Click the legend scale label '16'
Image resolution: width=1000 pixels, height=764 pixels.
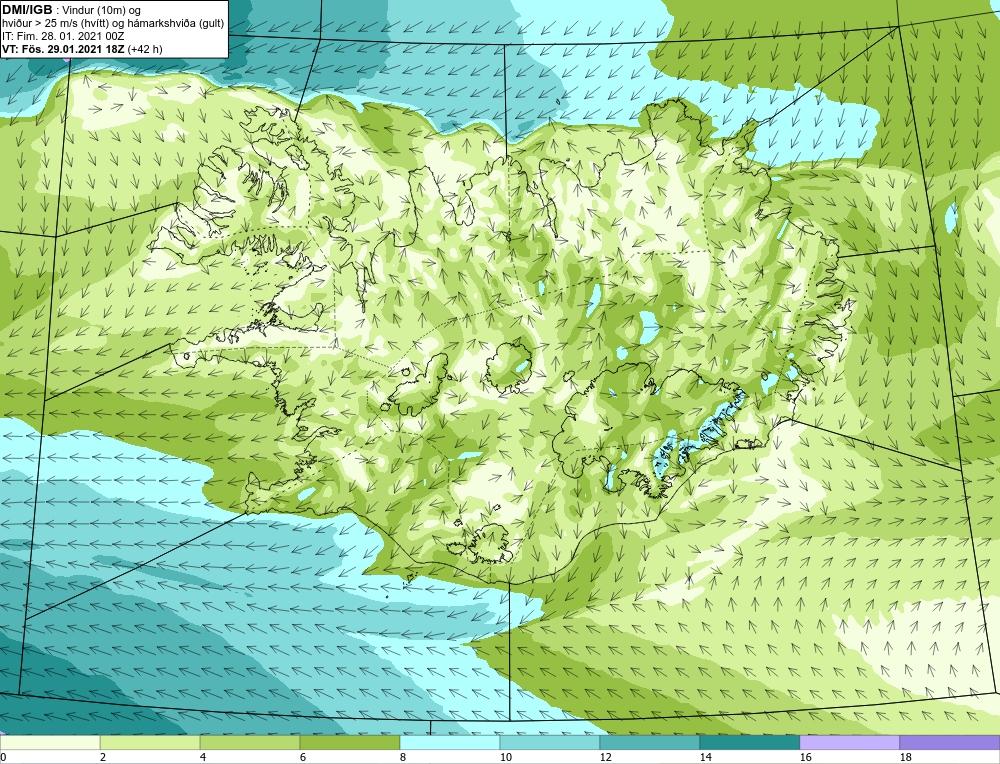(x=805, y=757)
